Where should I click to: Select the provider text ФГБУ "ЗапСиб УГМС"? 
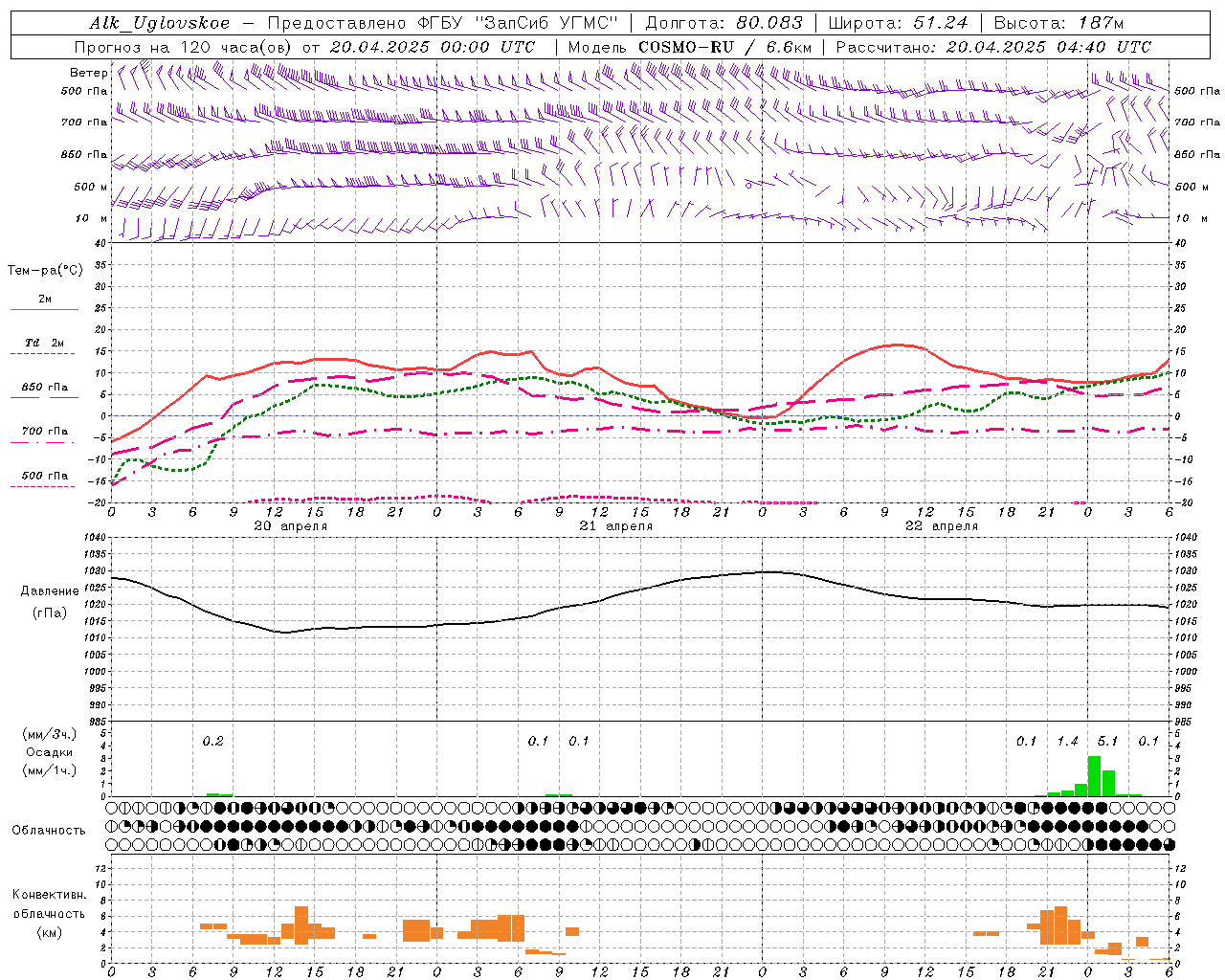point(519,23)
